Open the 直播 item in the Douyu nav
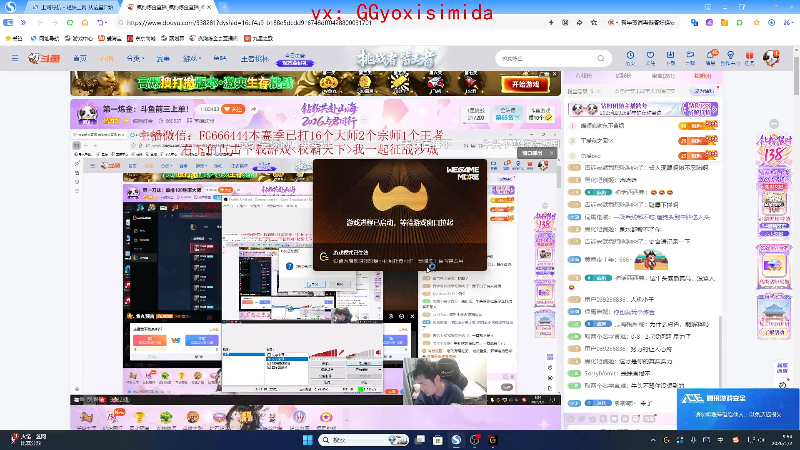The height and width of the screenshot is (450, 800). click(107, 59)
